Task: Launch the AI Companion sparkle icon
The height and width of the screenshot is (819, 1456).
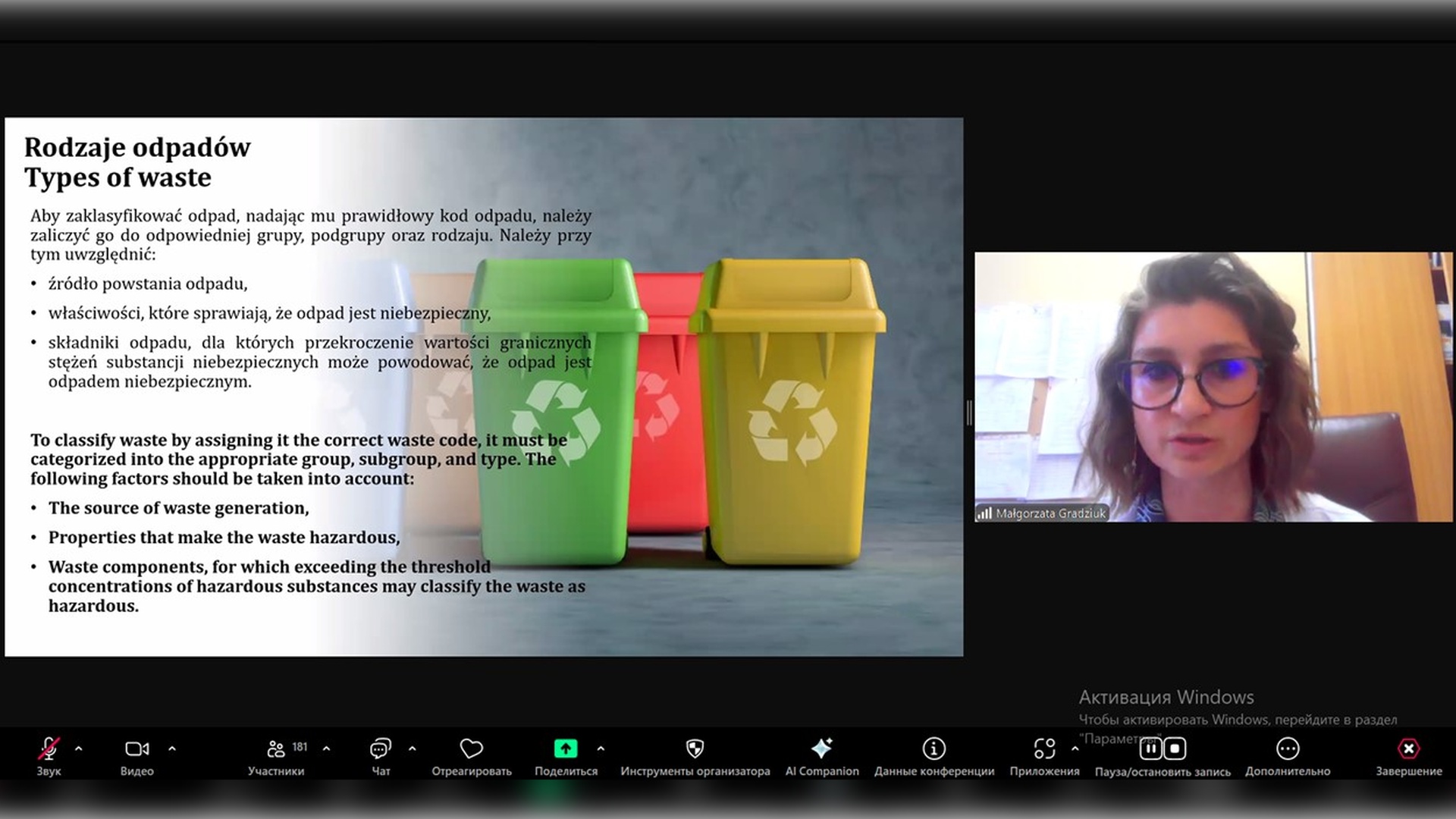Action: click(822, 749)
